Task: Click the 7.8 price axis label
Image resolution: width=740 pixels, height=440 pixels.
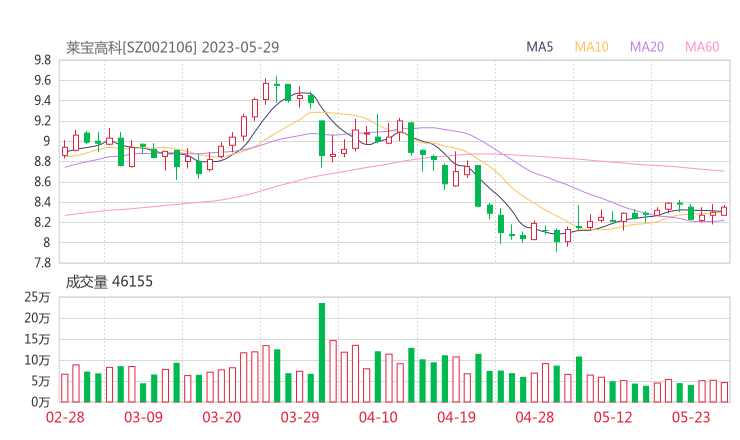Action: [x=42, y=263]
